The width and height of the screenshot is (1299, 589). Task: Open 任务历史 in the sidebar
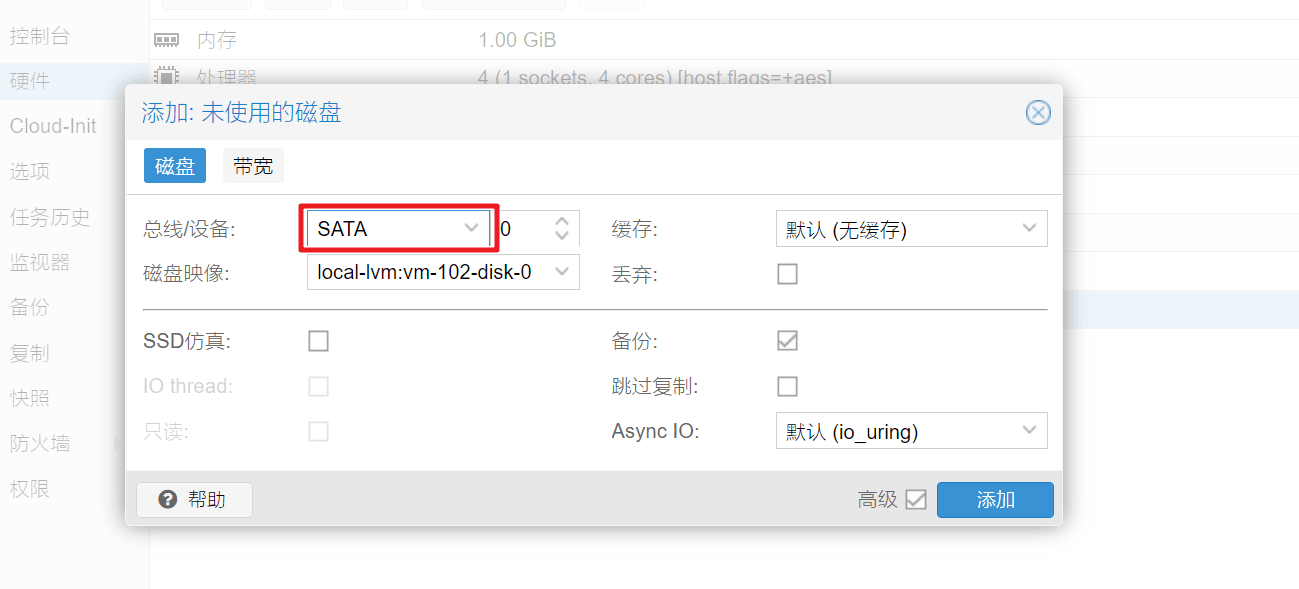coord(50,217)
